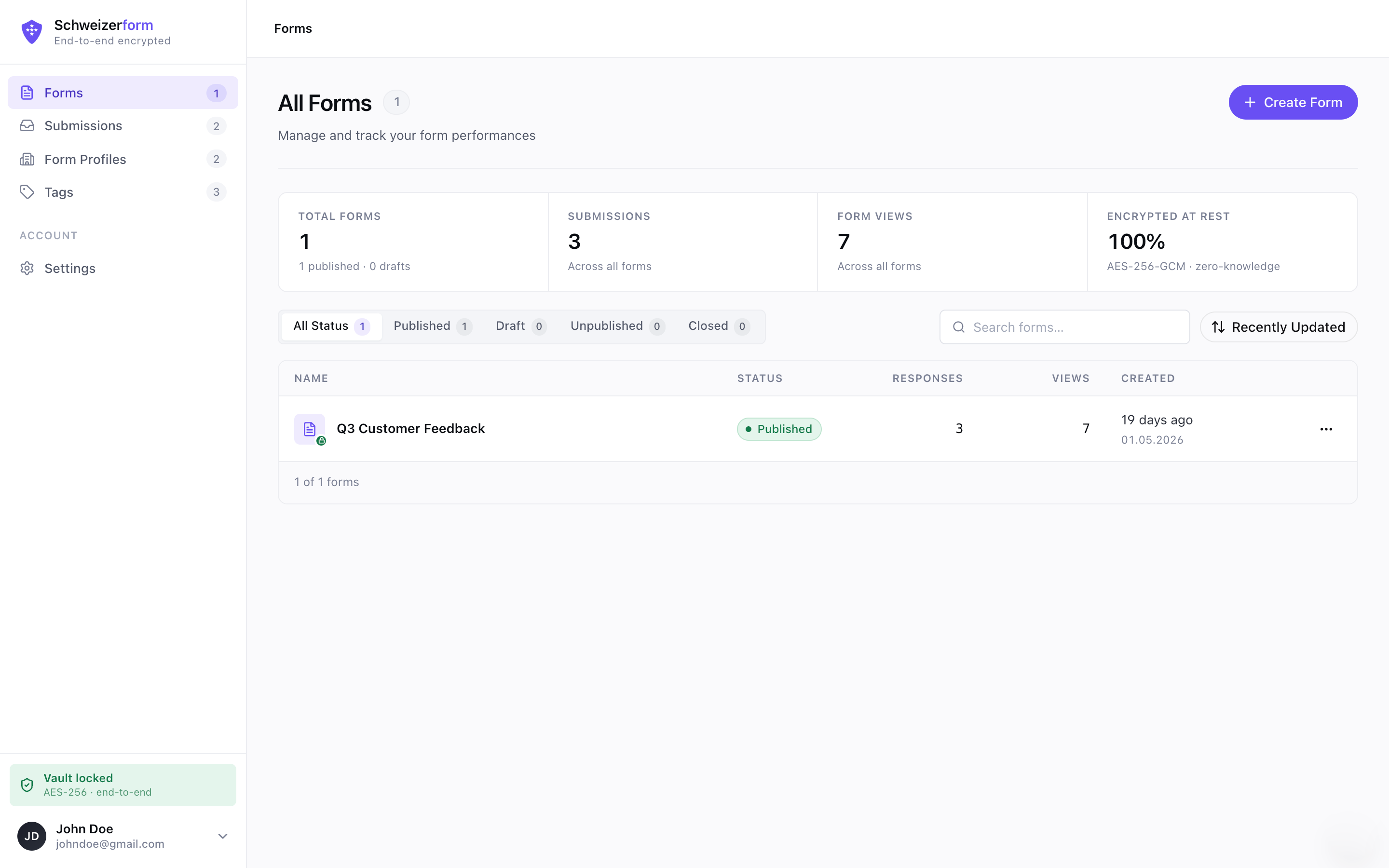Click the Total Forms stat card

pos(413,242)
